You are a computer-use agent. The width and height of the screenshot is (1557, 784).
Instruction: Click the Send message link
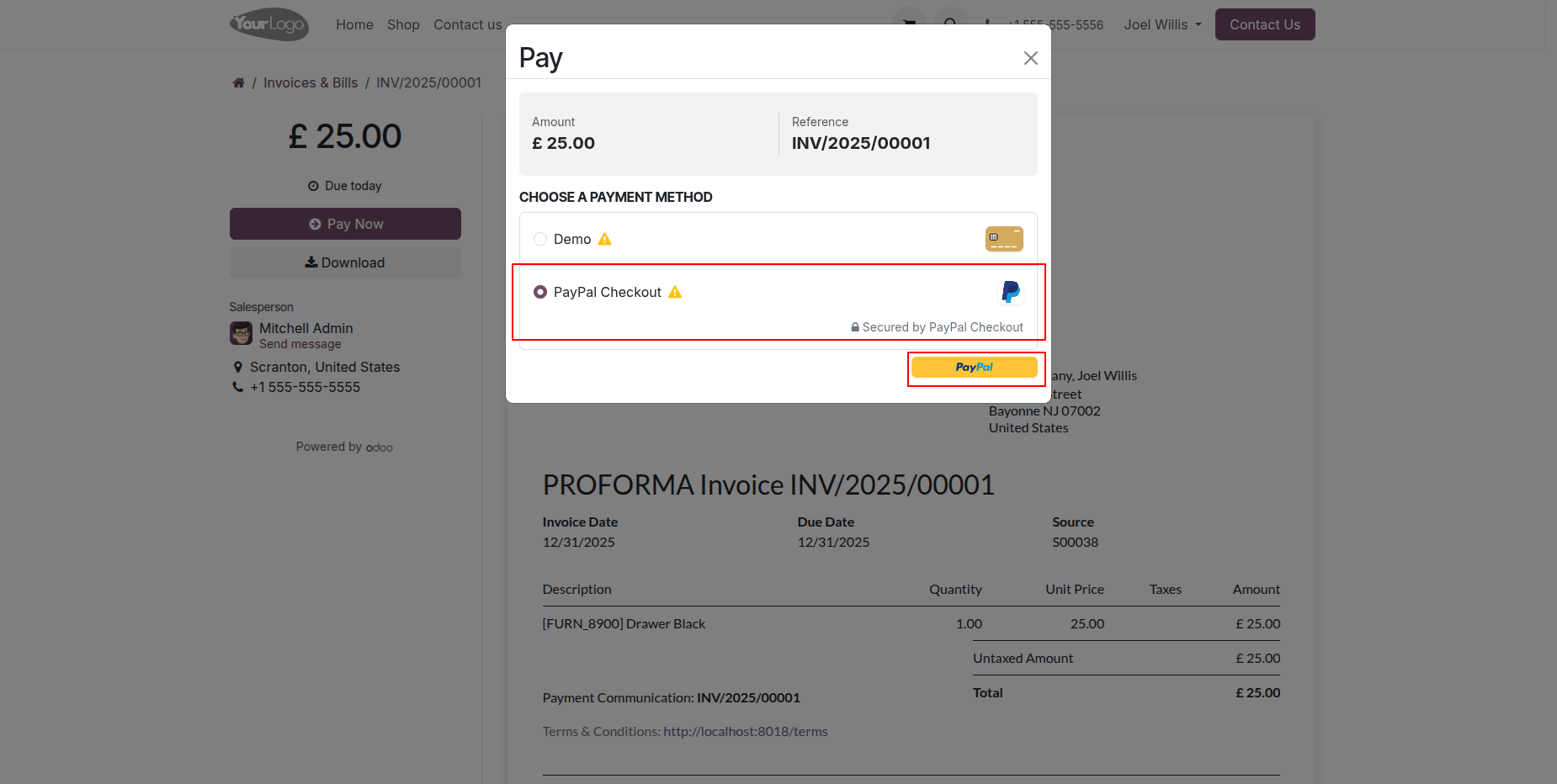(x=300, y=344)
